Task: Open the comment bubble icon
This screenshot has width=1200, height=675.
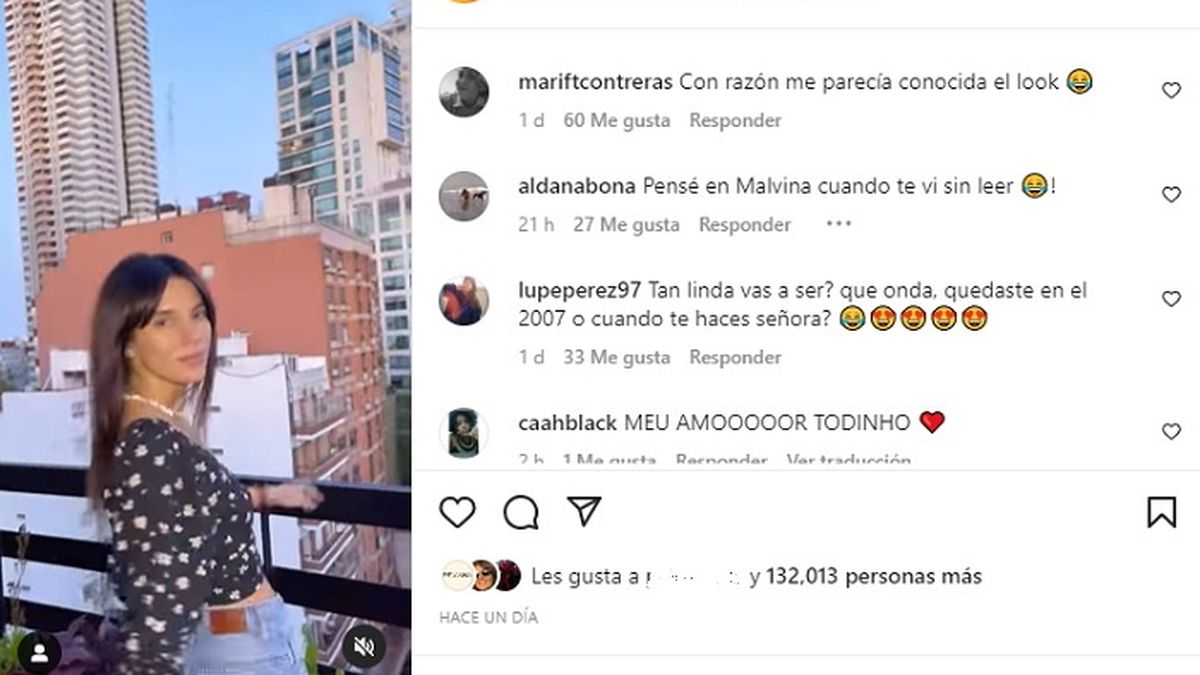Action: click(x=521, y=512)
